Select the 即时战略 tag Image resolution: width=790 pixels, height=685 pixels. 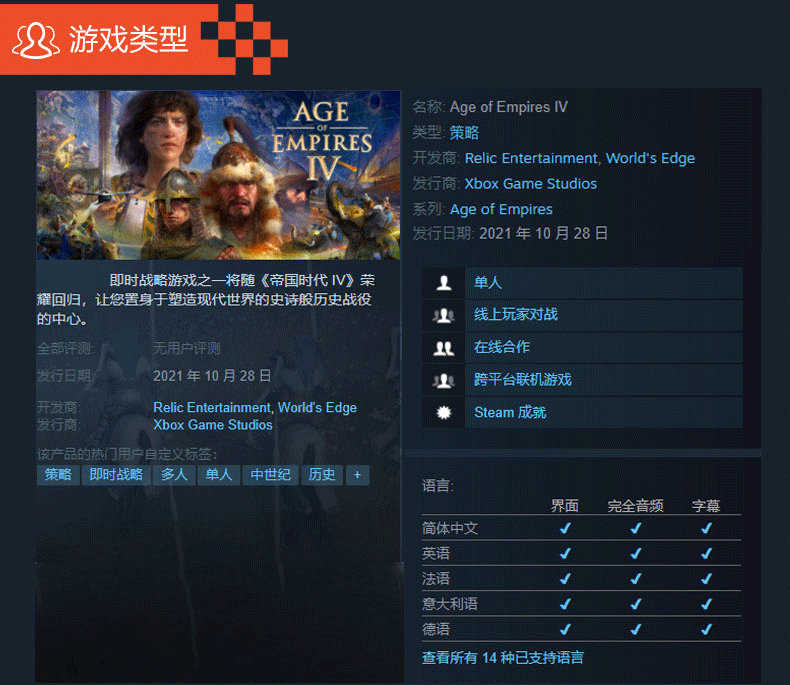116,475
